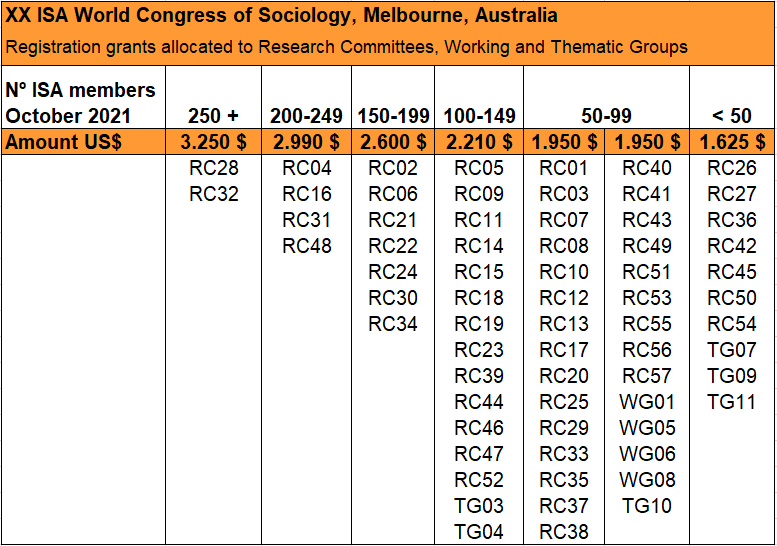Click the cell RC51
The image size is (777, 546).
647,272
